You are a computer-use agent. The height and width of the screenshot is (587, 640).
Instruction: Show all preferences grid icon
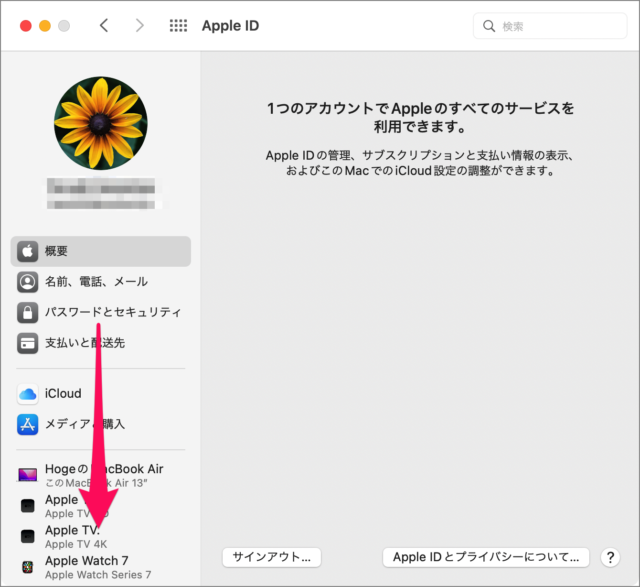178,26
